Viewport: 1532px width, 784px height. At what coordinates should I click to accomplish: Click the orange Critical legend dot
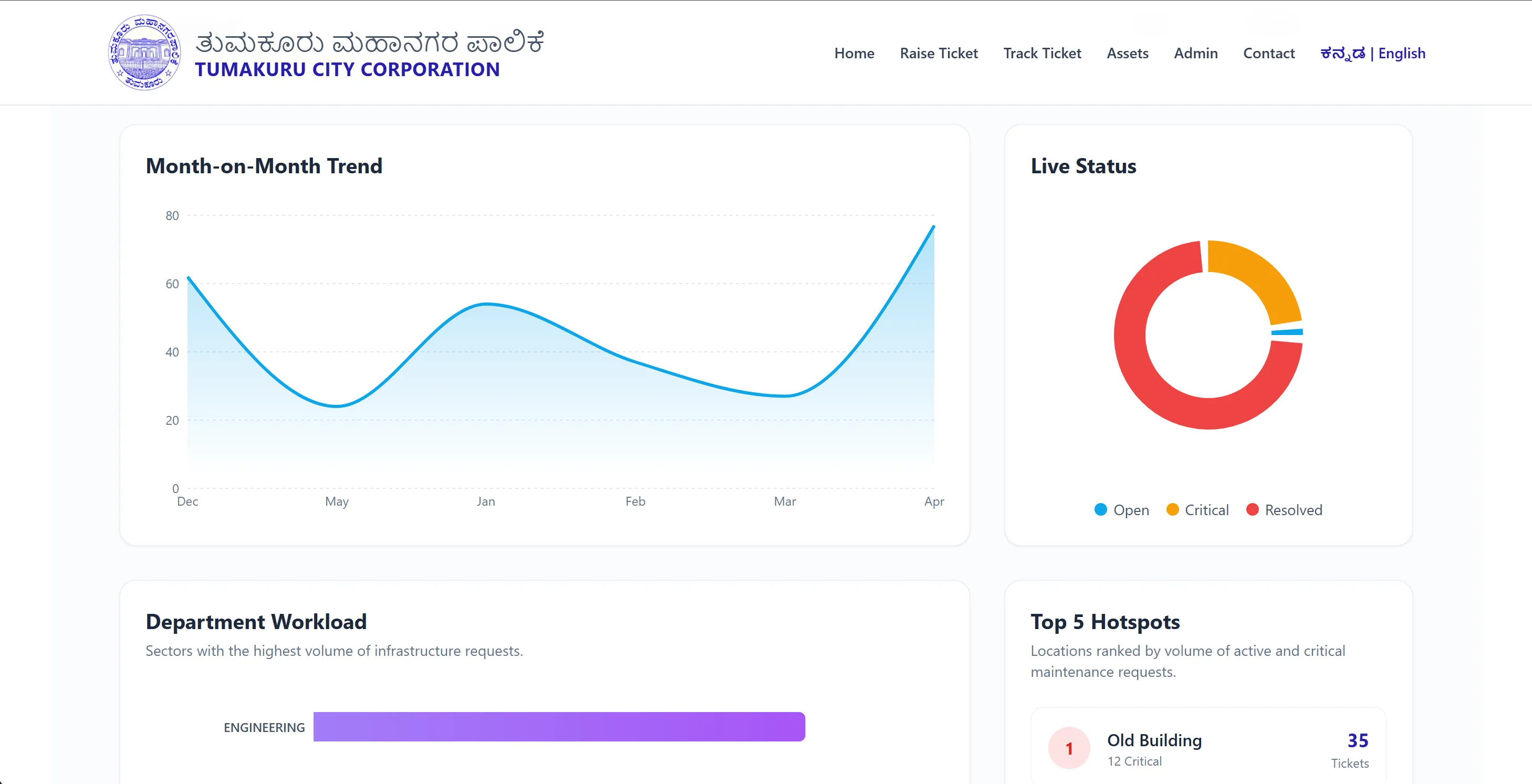pyautogui.click(x=1172, y=509)
